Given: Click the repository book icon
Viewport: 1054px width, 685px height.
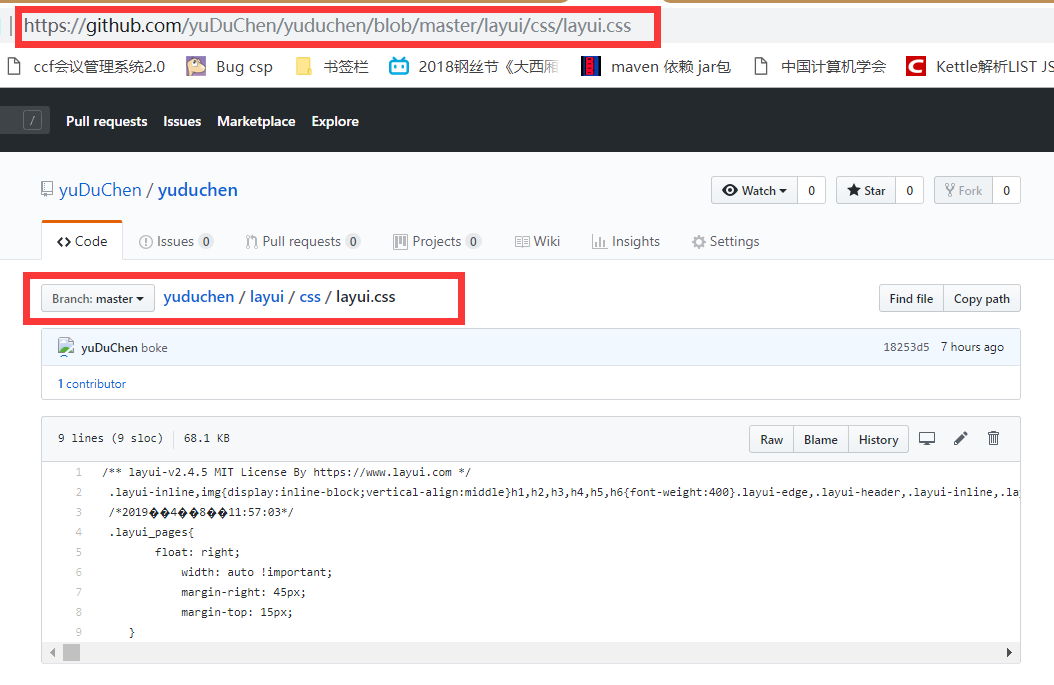Looking at the screenshot, I should tap(47, 189).
